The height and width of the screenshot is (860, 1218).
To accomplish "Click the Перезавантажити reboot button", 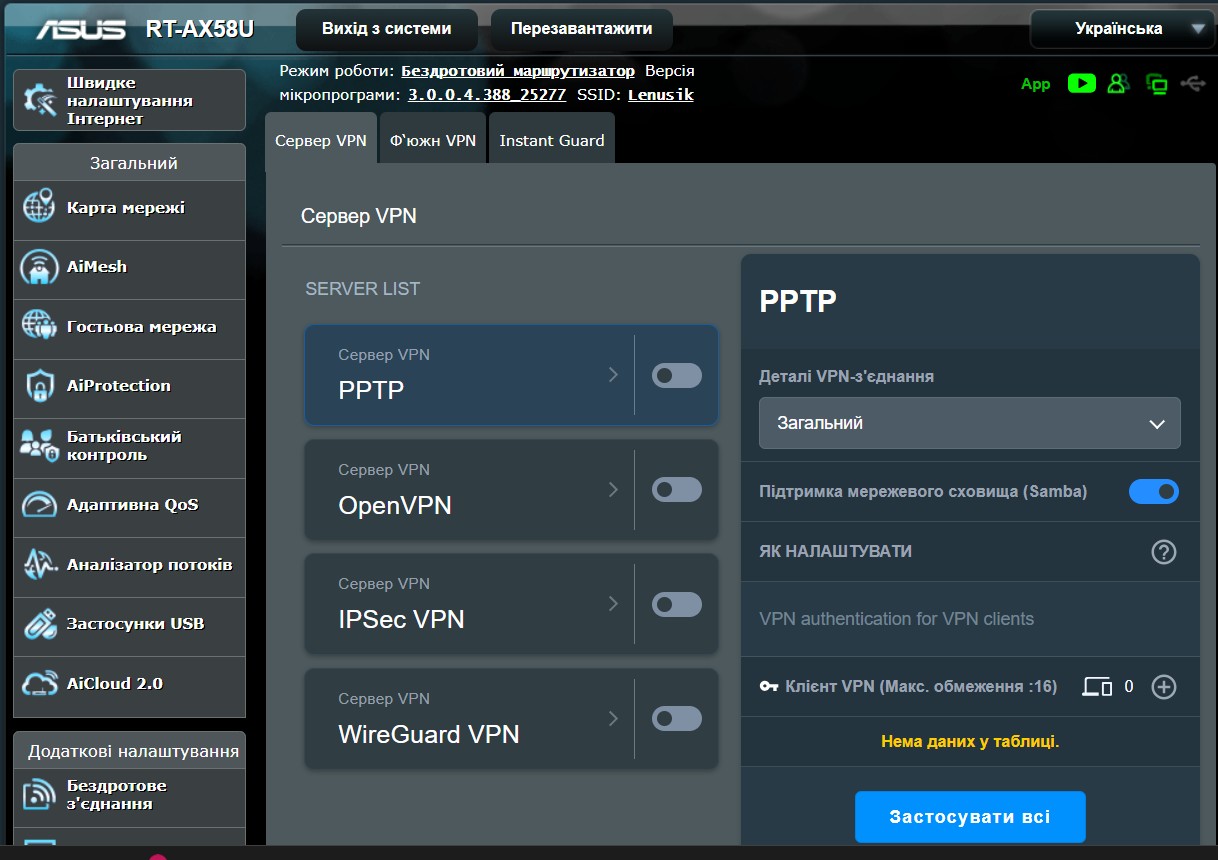I will [581, 29].
